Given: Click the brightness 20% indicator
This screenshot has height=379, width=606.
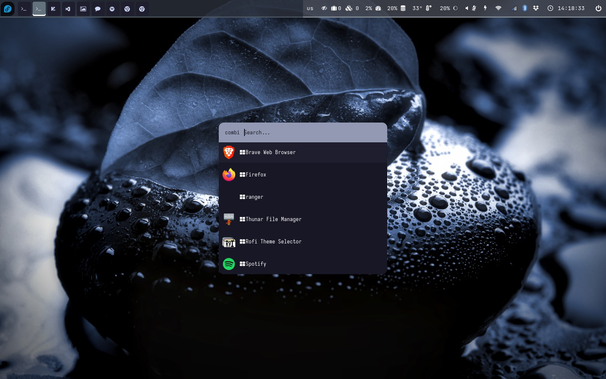Looking at the screenshot, I should pyautogui.click(x=448, y=8).
